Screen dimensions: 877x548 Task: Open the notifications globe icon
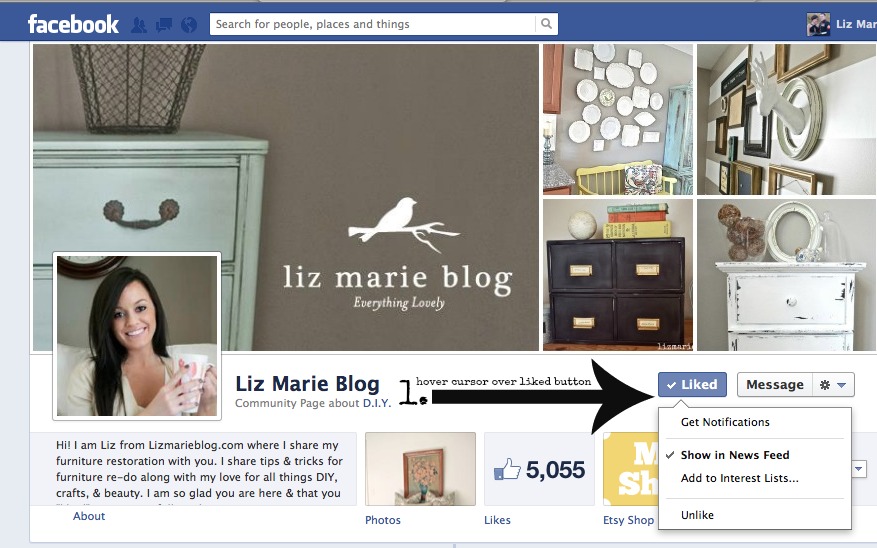[x=189, y=25]
